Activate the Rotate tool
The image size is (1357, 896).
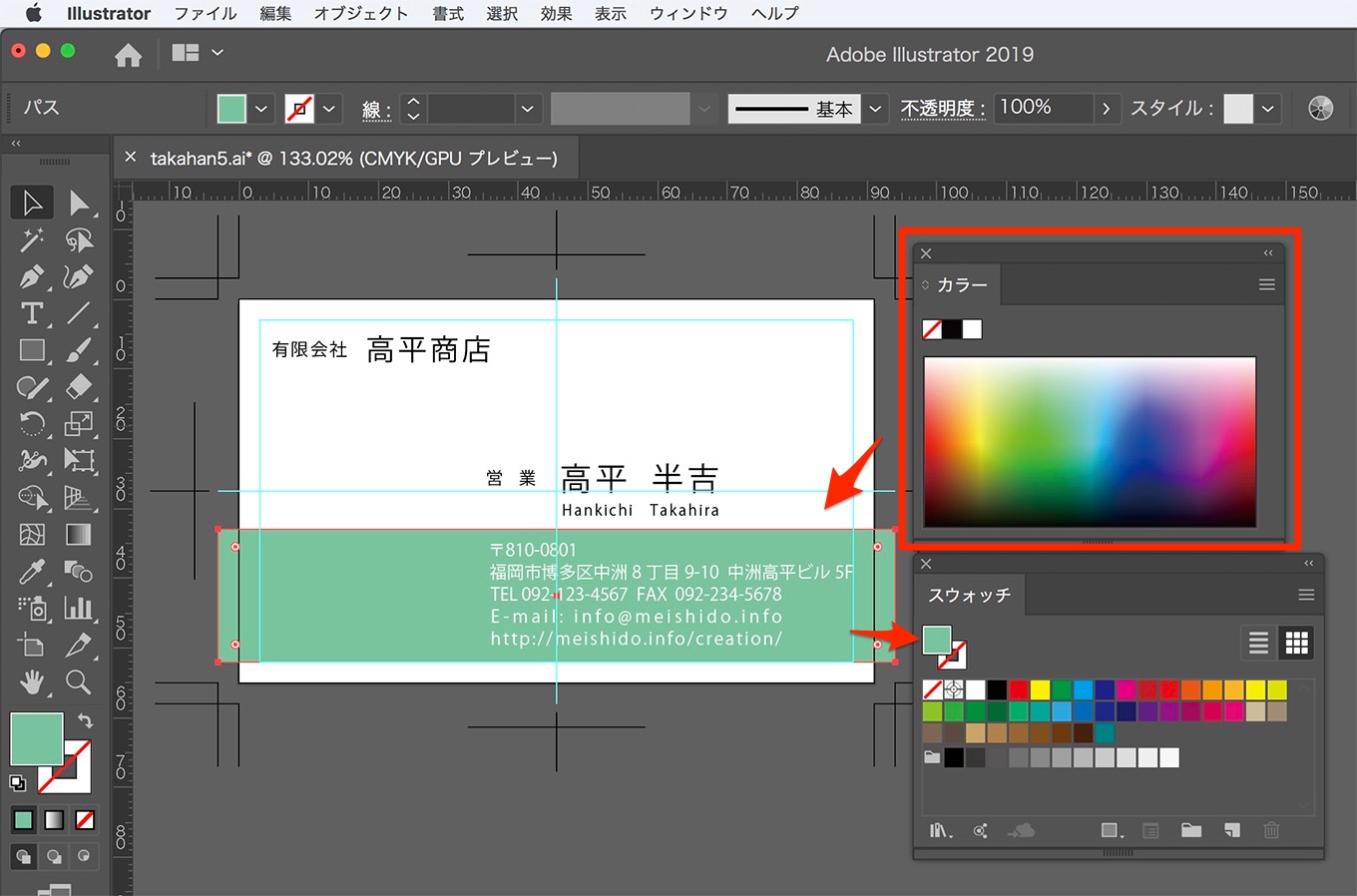[32, 424]
